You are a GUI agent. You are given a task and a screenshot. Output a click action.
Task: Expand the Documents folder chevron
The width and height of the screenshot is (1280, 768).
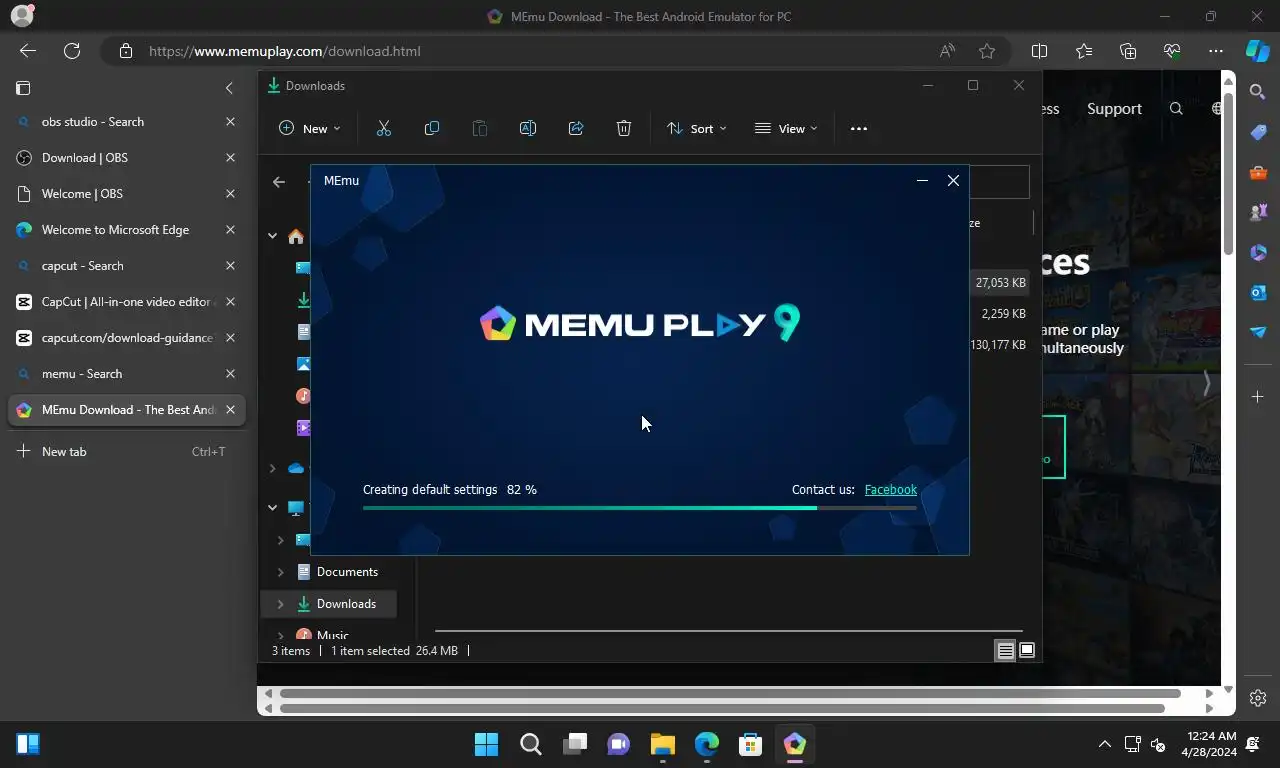[x=280, y=572]
